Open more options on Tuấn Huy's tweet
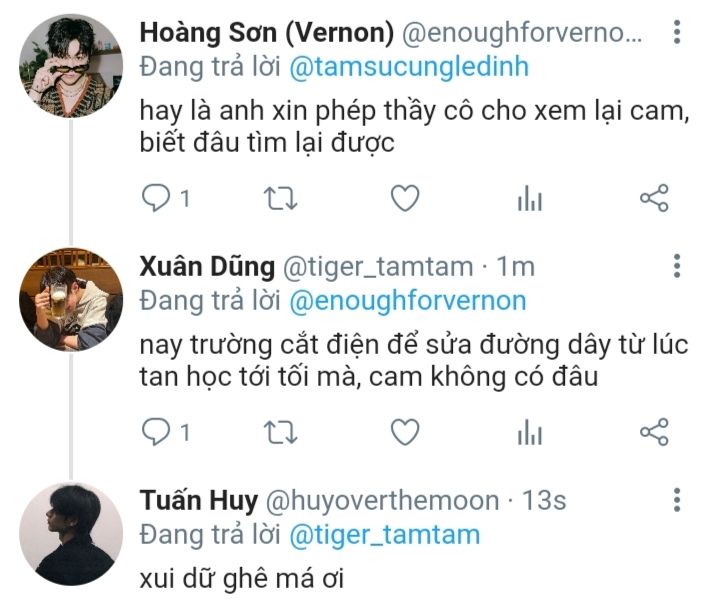The width and height of the screenshot is (719, 611). click(677, 500)
